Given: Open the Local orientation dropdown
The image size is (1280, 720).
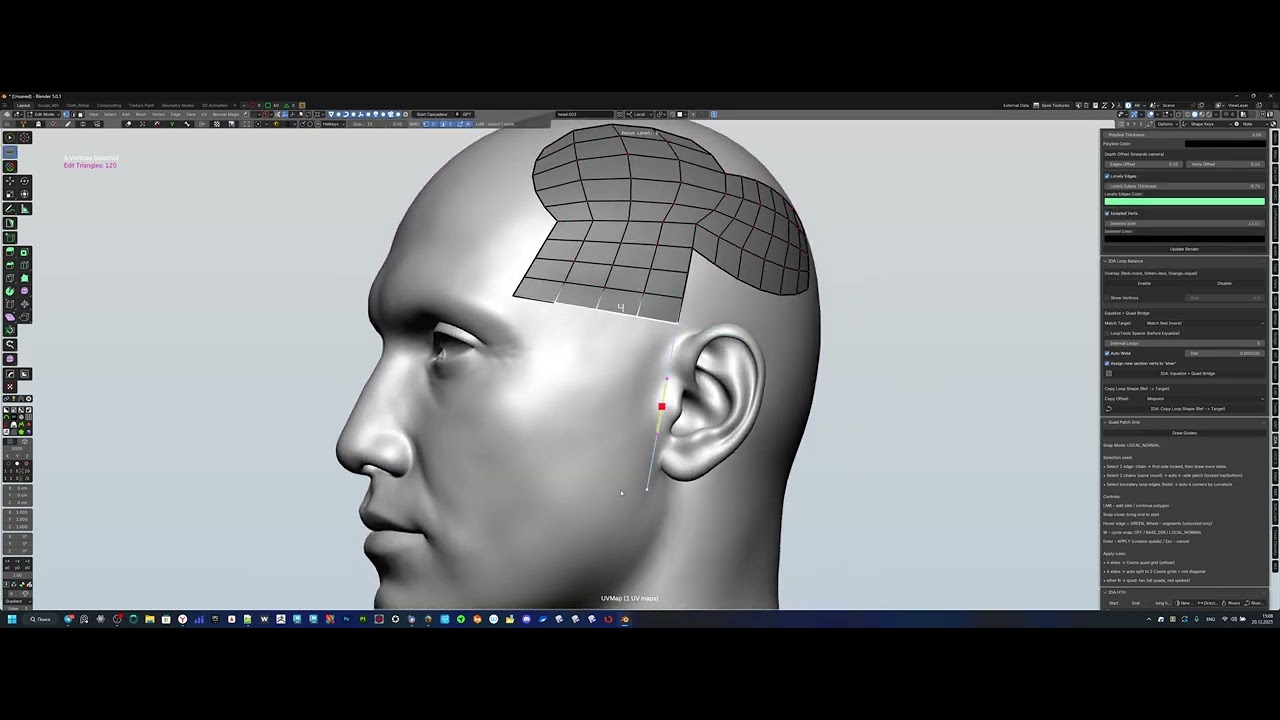Looking at the screenshot, I should [x=641, y=114].
